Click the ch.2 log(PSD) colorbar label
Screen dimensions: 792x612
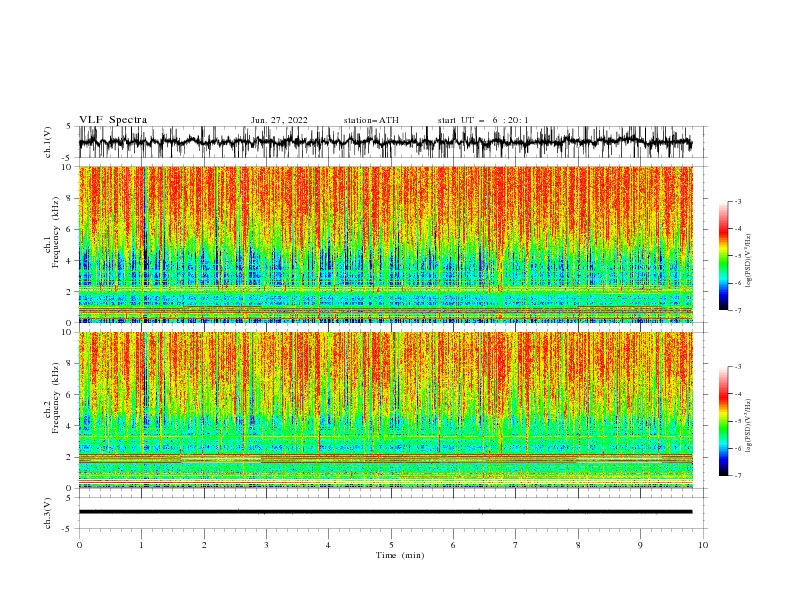pyautogui.click(x=748, y=426)
